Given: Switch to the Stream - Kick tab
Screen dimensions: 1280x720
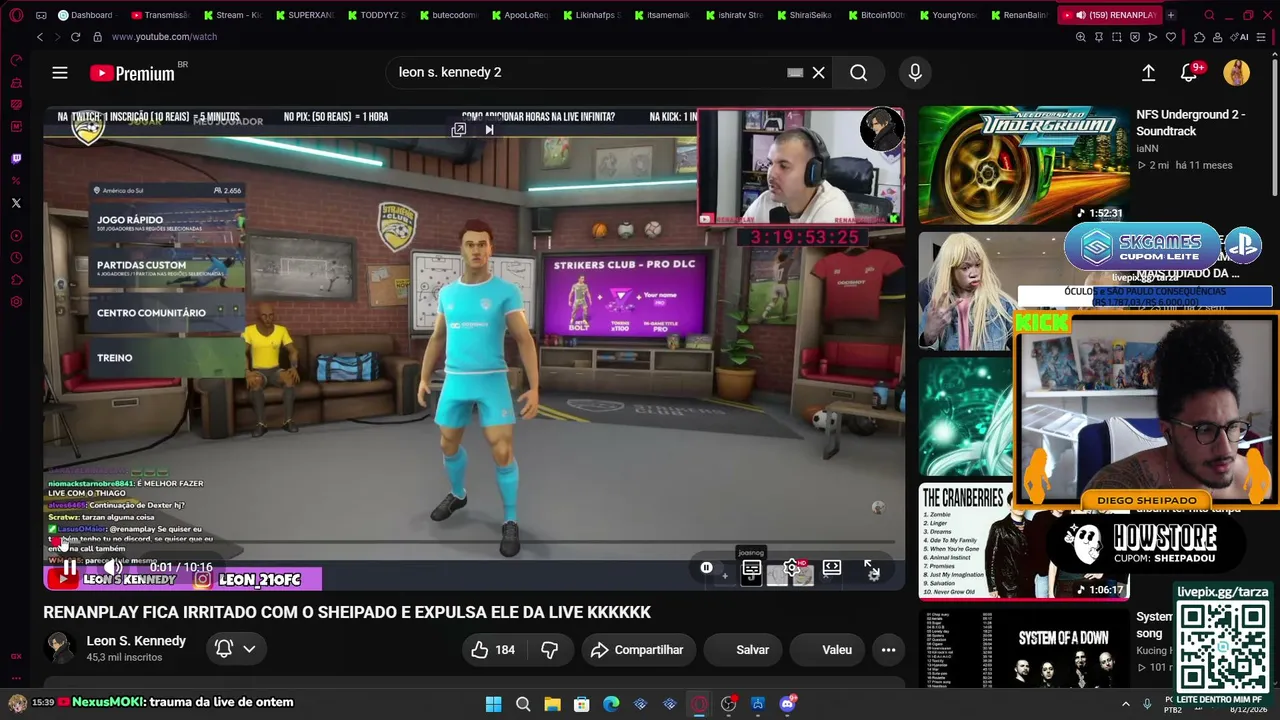Looking at the screenshot, I should point(232,15).
